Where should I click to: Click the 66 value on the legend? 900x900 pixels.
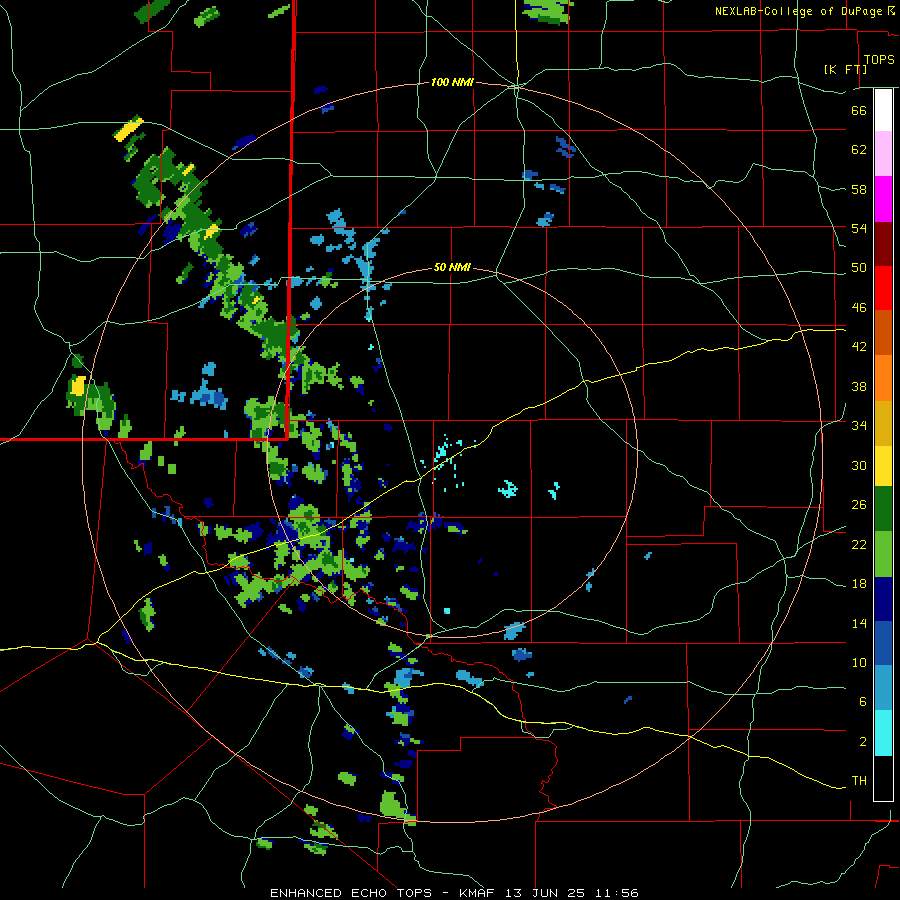pos(859,110)
